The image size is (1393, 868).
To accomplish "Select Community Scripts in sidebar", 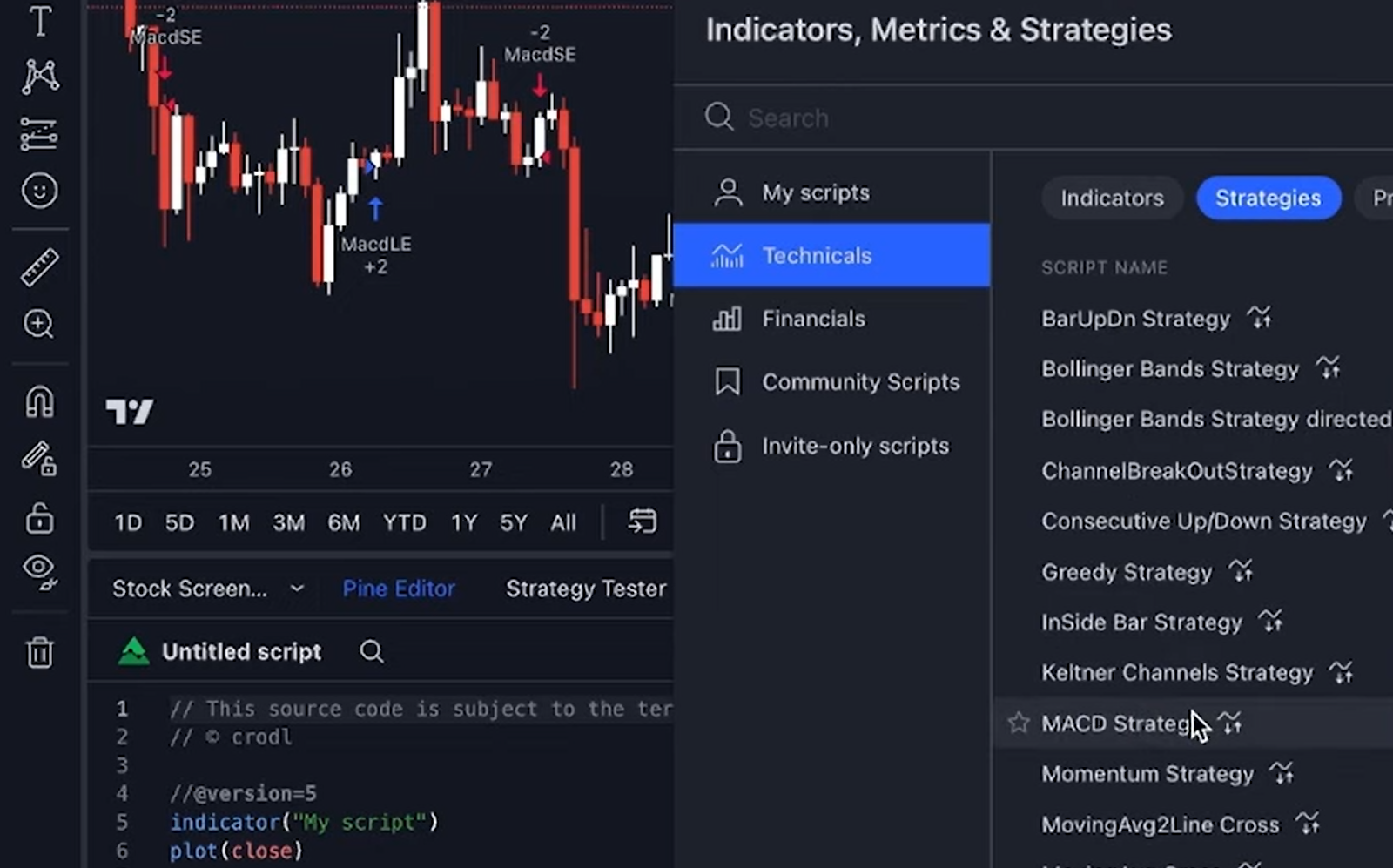I will [861, 381].
